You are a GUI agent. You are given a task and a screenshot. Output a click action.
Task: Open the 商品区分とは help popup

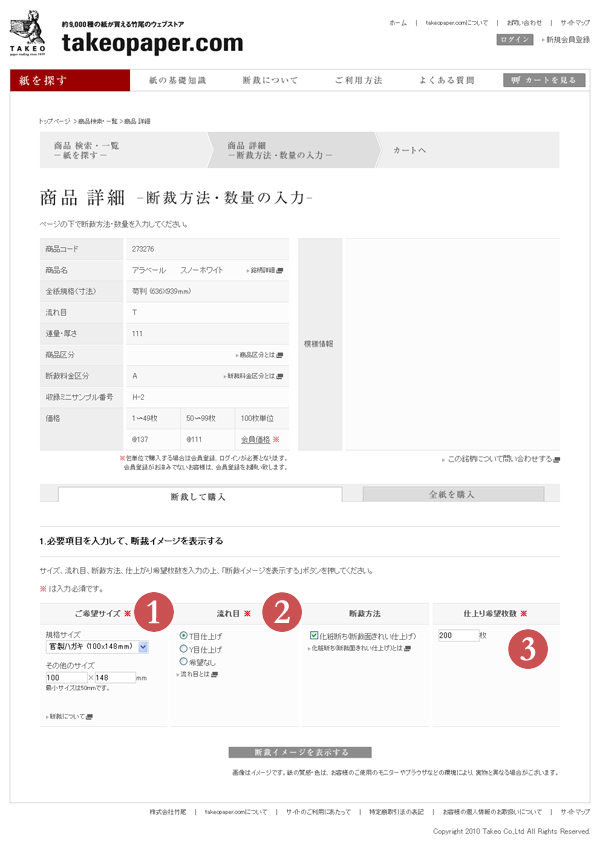(x=258, y=355)
